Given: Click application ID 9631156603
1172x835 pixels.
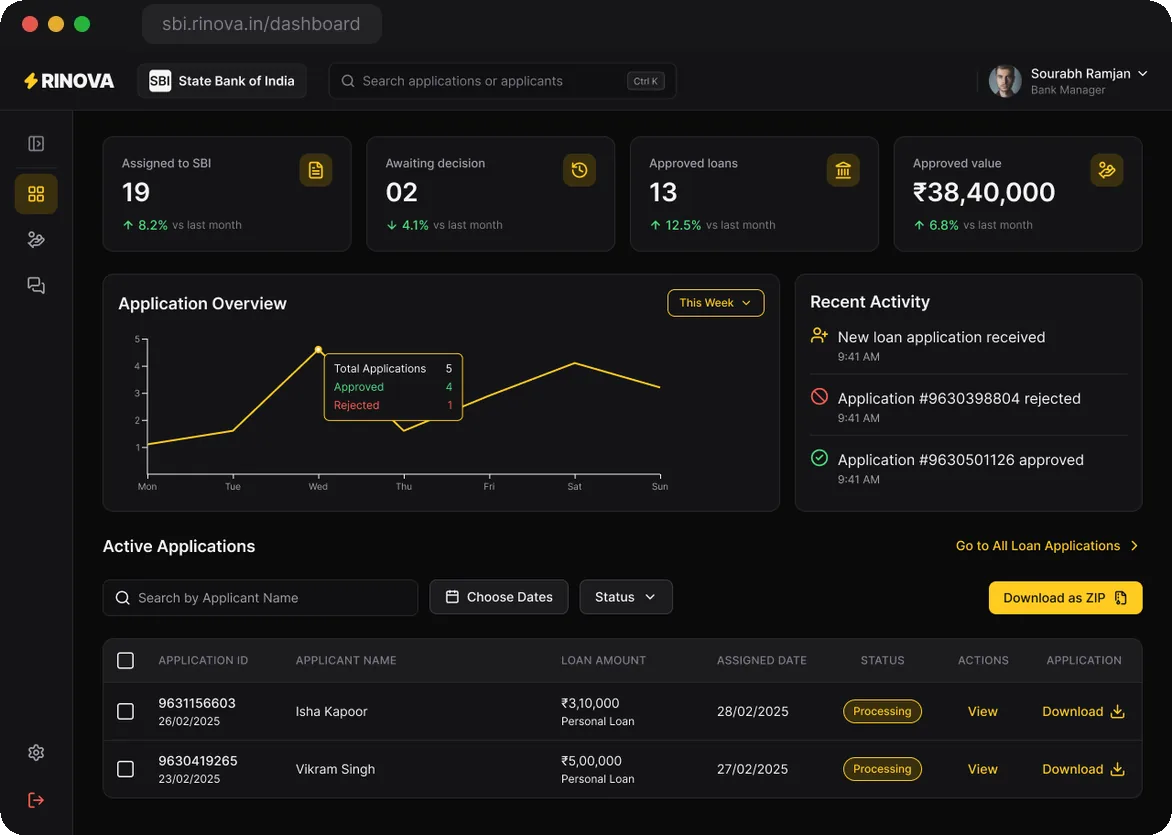Looking at the screenshot, I should (x=197, y=703).
